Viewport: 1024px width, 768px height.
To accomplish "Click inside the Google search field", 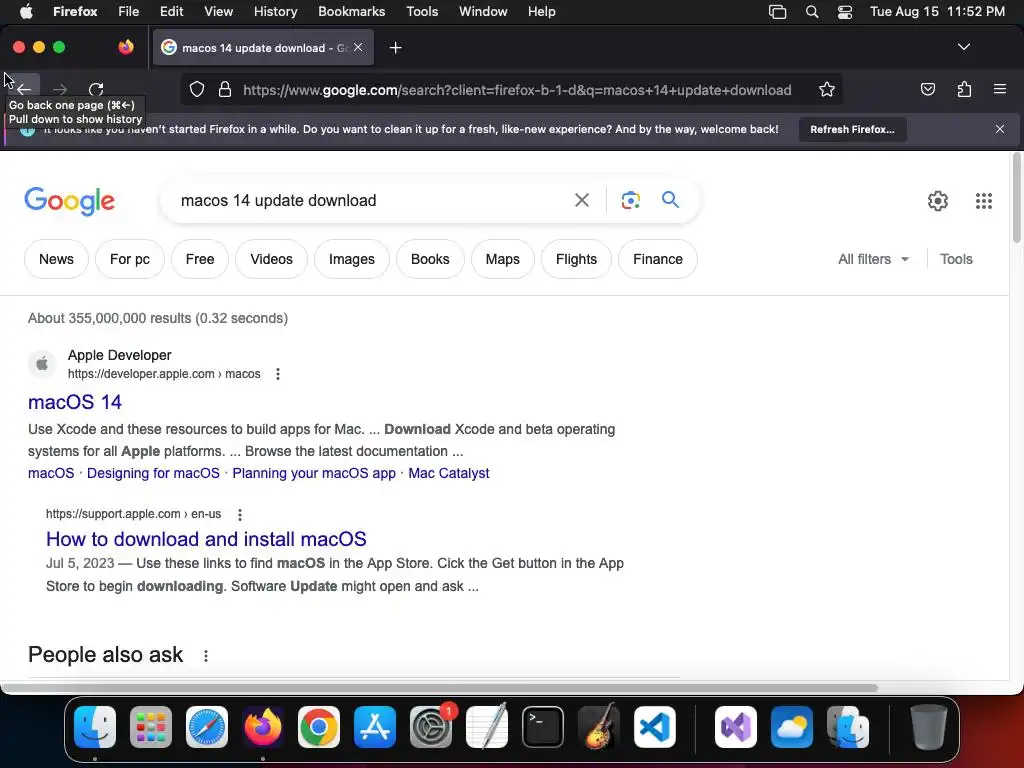I will pyautogui.click(x=372, y=200).
